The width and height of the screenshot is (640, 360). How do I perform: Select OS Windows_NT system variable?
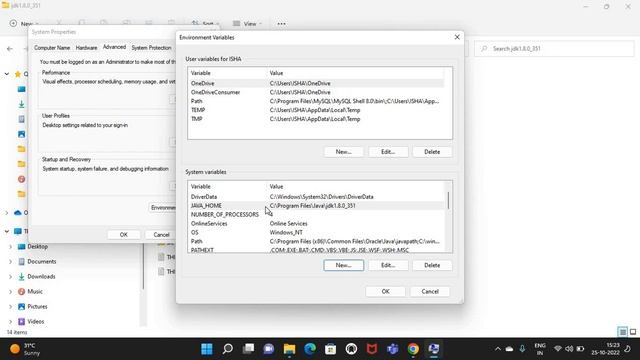(x=317, y=233)
